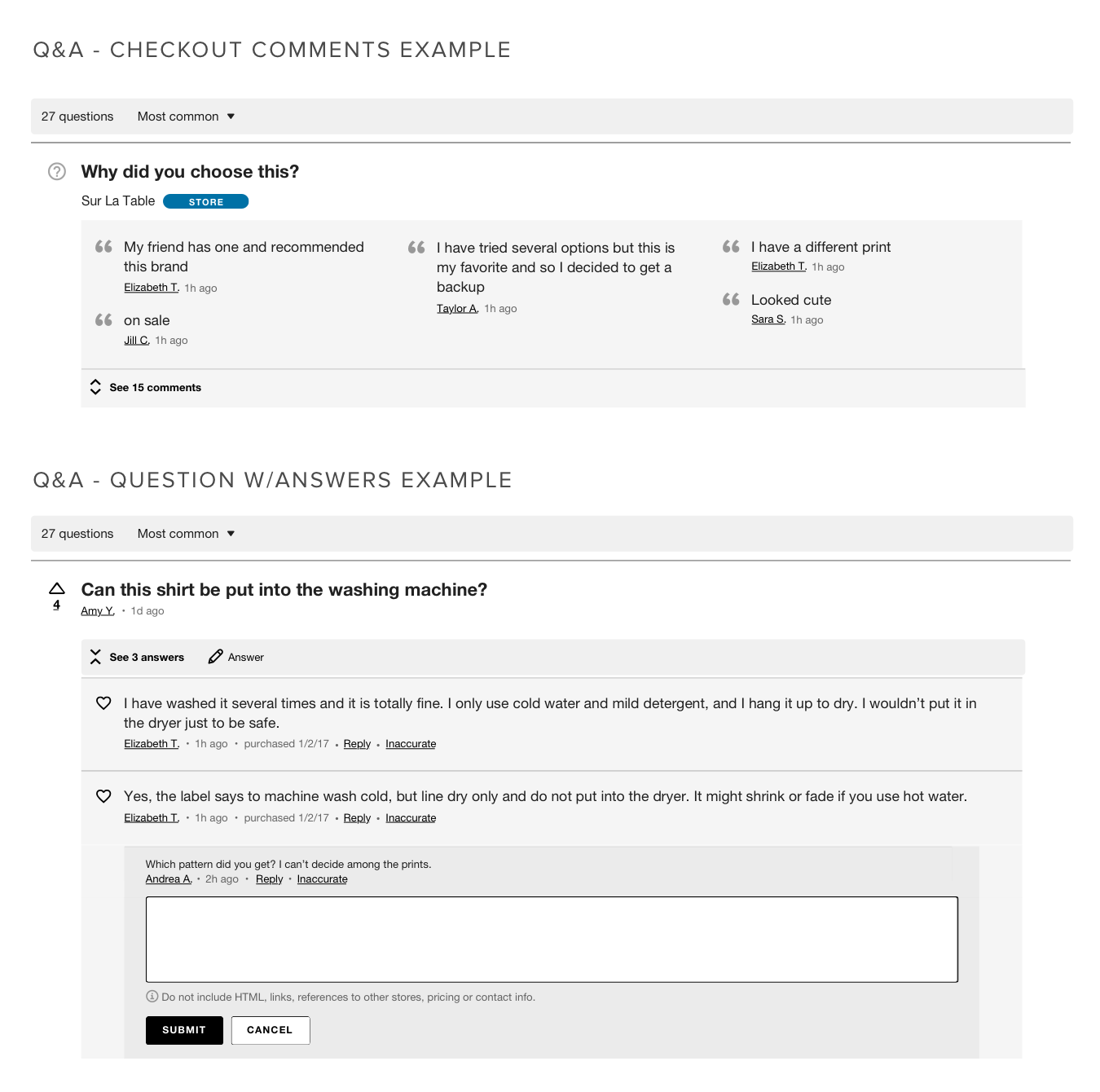
Task: Click the info icon below text box
Action: point(152,997)
